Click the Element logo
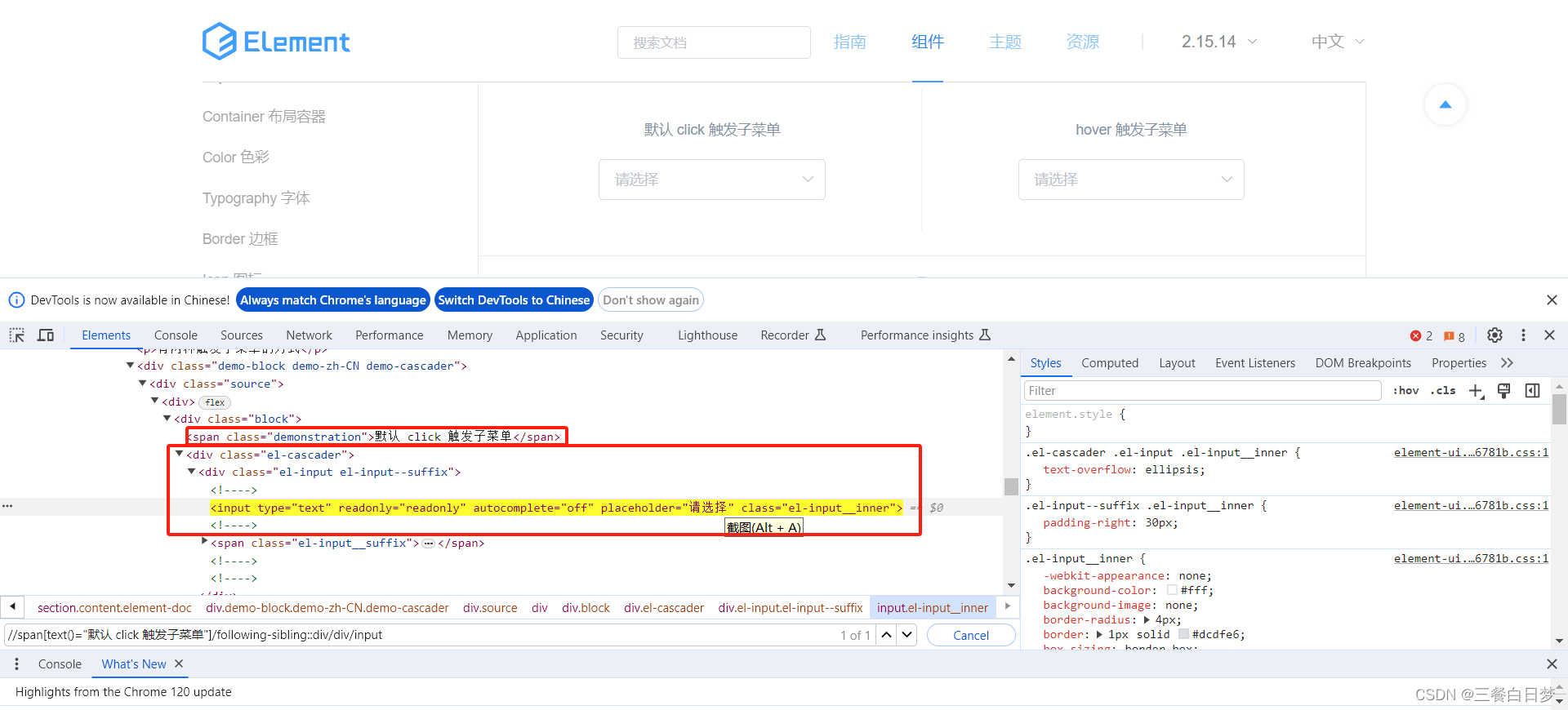1568x710 pixels. tap(276, 42)
